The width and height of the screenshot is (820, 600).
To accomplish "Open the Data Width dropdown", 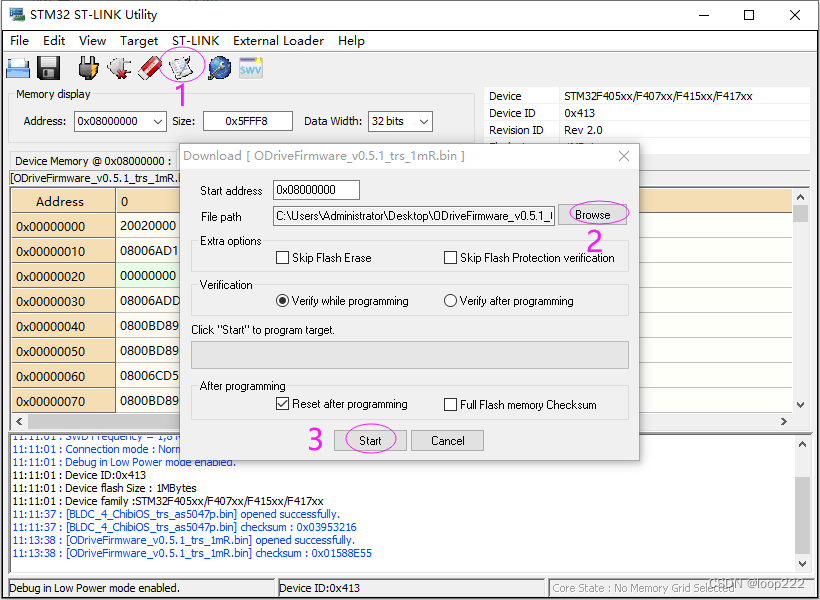I will 424,121.
